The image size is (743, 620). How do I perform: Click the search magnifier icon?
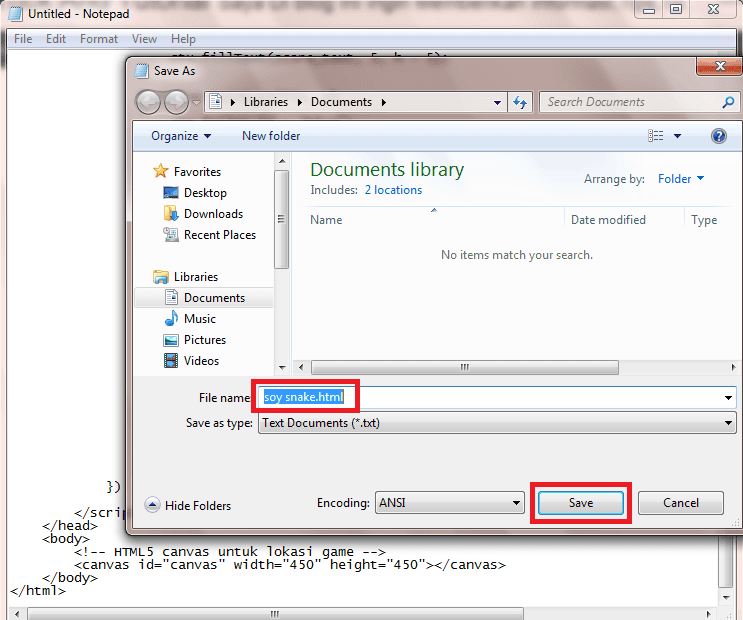728,102
